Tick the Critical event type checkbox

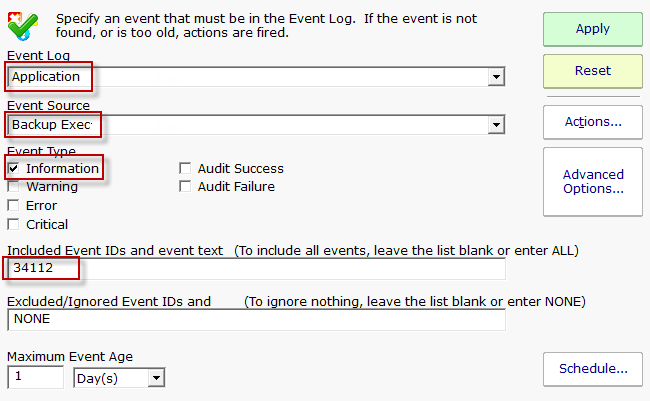(13, 224)
